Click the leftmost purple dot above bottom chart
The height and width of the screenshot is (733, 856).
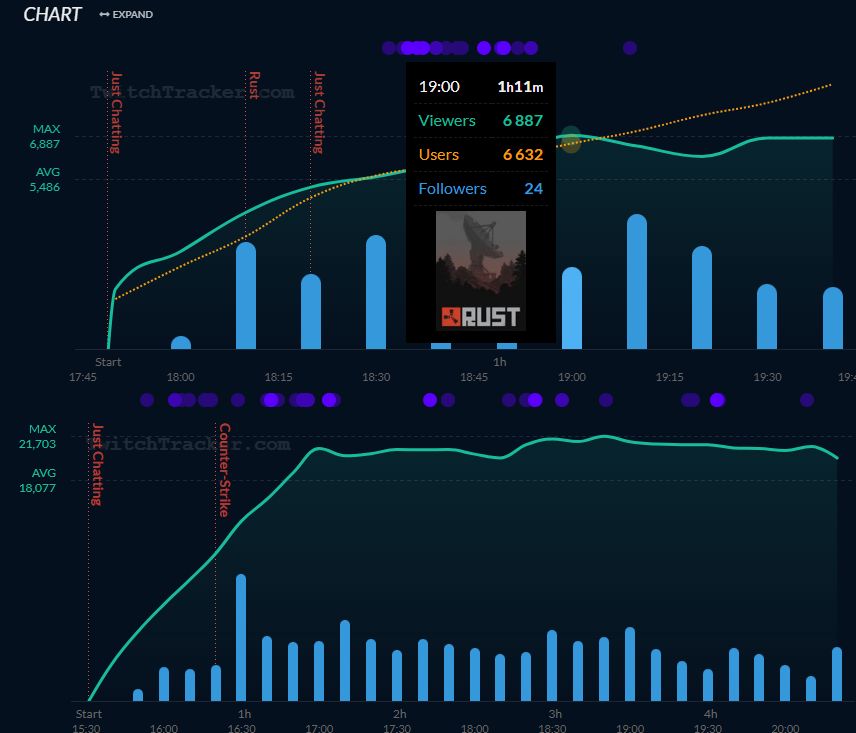point(147,400)
